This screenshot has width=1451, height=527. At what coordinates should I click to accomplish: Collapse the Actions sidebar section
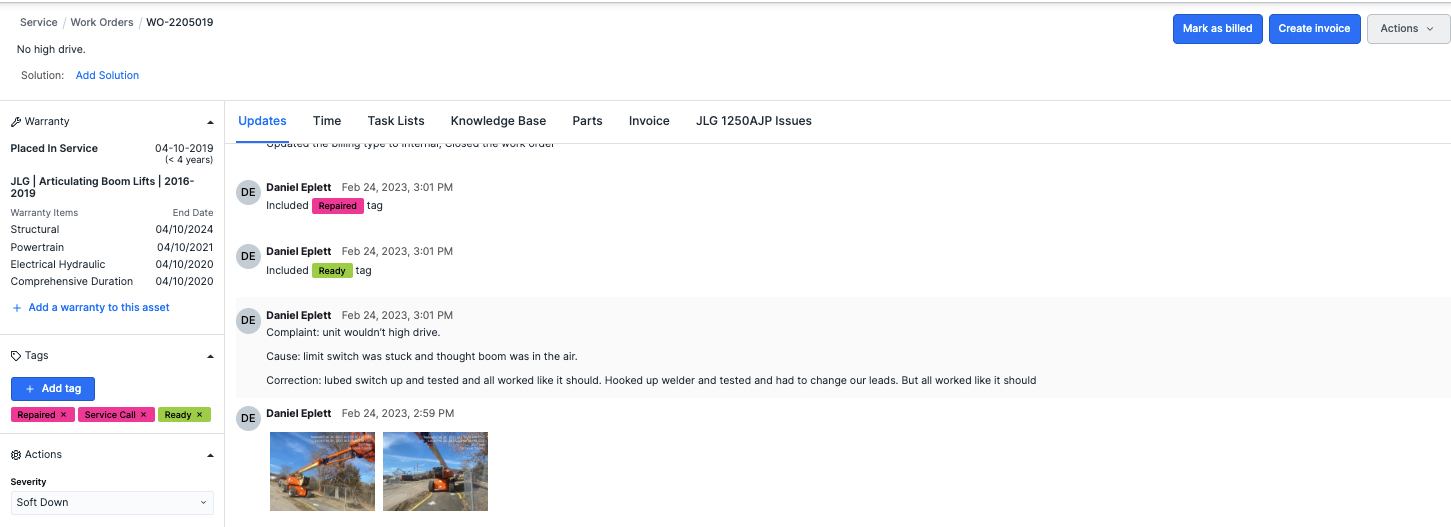click(210, 455)
